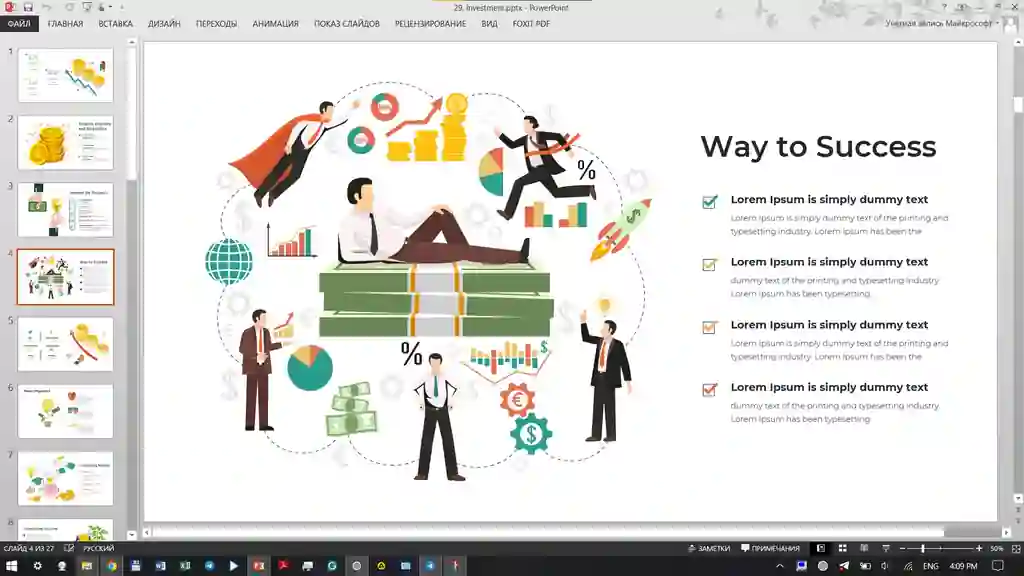Switch to Reading view

click(x=864, y=548)
